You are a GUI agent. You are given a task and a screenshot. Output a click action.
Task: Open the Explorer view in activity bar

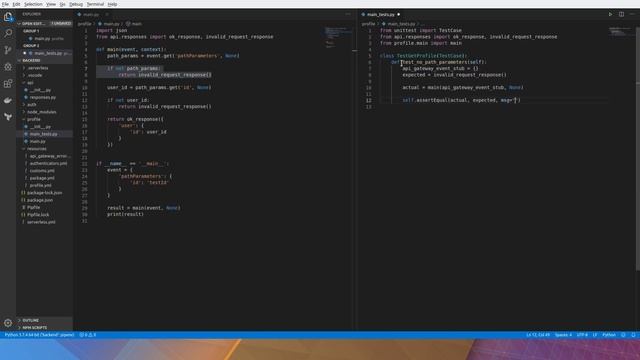tap(8, 17)
